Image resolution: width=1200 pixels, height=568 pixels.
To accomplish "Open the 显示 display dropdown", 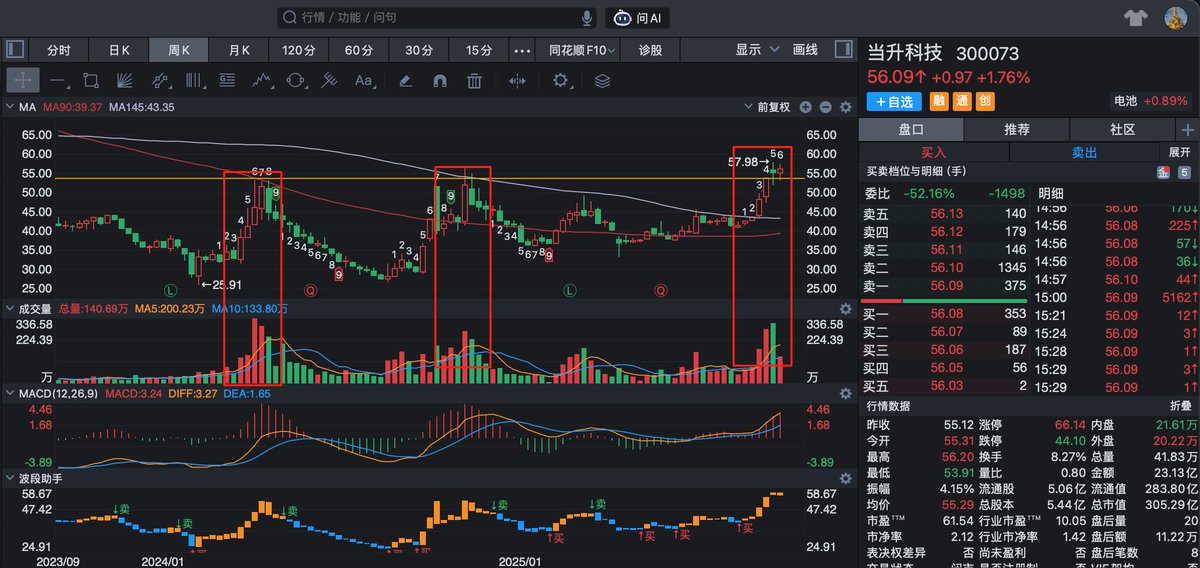I will [x=755, y=50].
